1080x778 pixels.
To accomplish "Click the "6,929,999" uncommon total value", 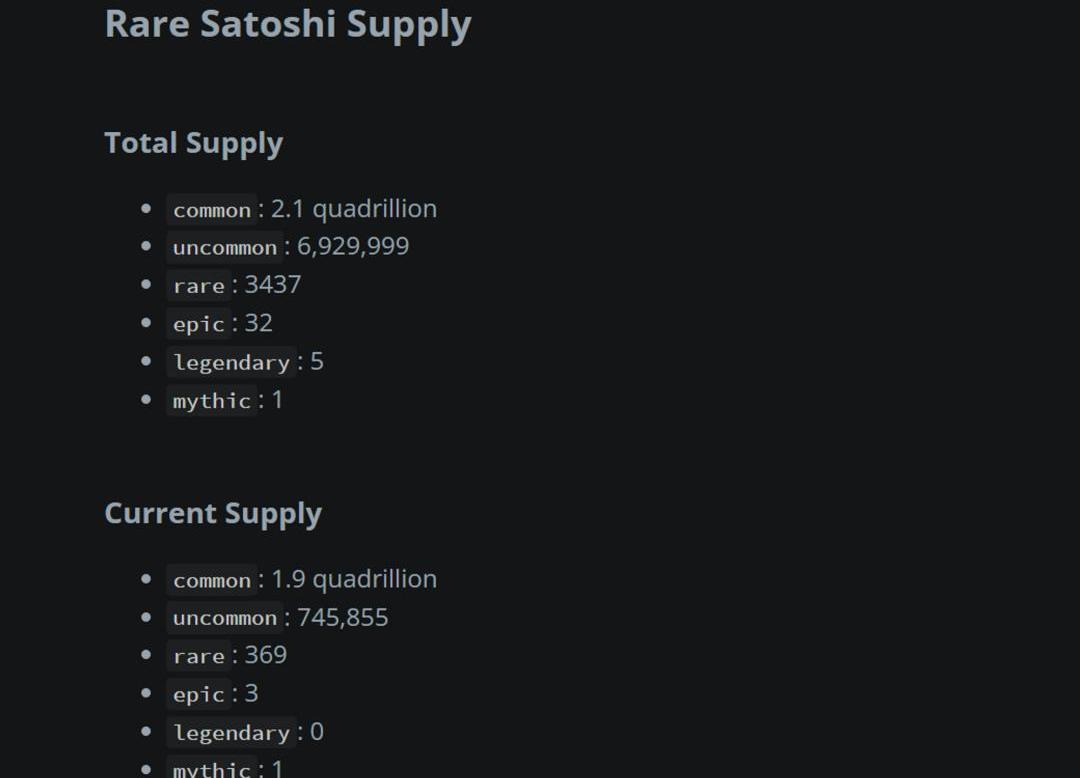I will pos(353,246).
